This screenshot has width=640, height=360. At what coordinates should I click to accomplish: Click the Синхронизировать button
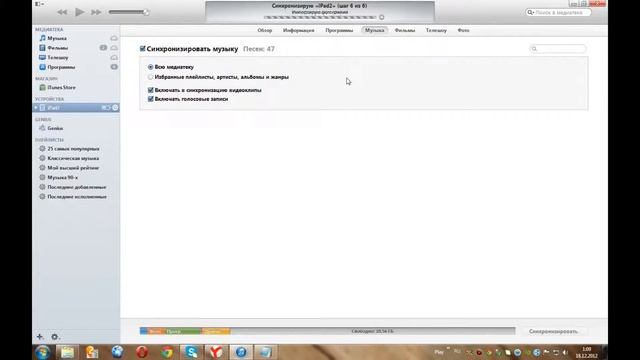click(x=553, y=331)
